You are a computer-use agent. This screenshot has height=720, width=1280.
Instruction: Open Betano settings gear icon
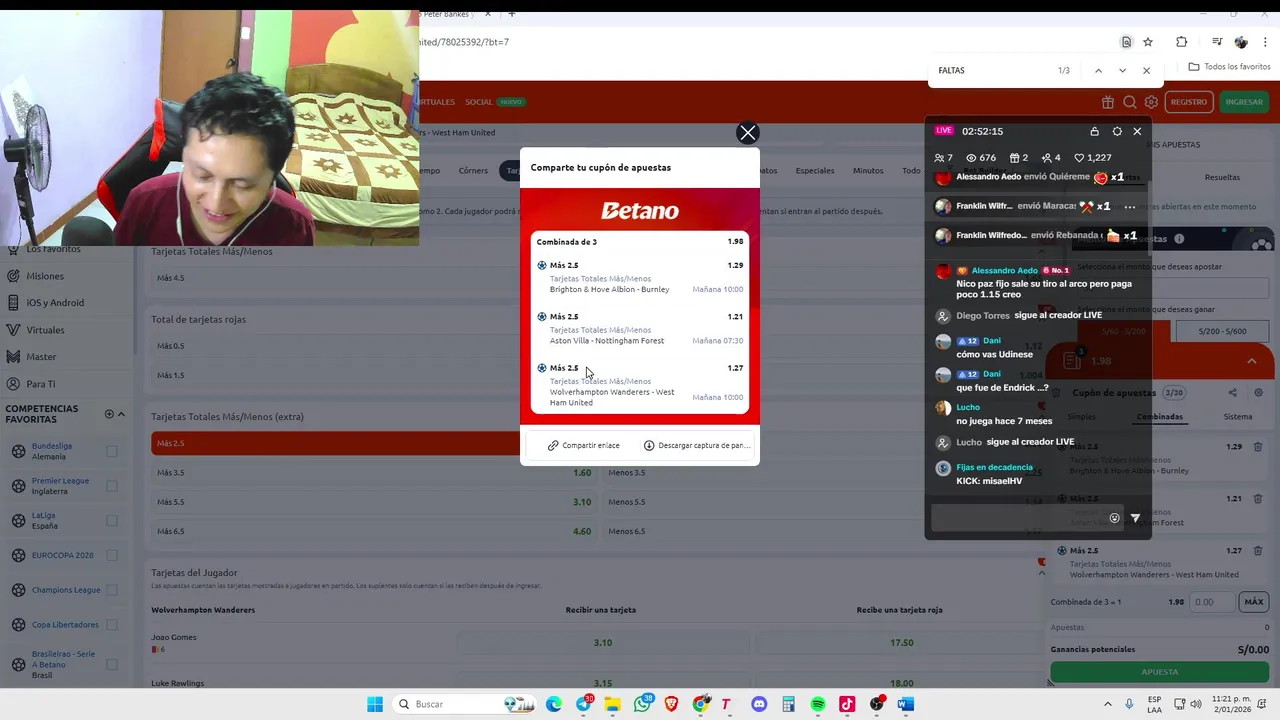coord(1151,102)
